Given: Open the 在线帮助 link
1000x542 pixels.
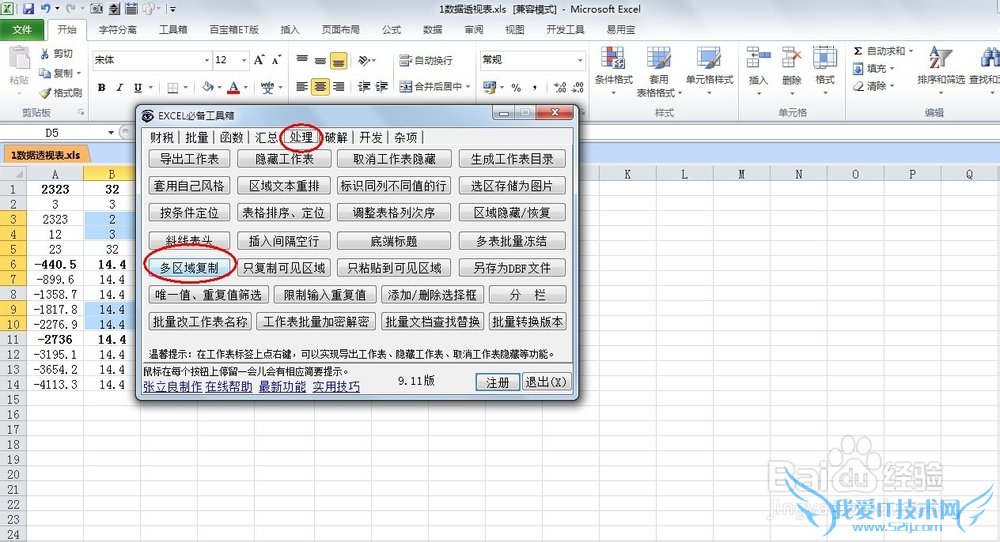Looking at the screenshot, I should point(229,386).
